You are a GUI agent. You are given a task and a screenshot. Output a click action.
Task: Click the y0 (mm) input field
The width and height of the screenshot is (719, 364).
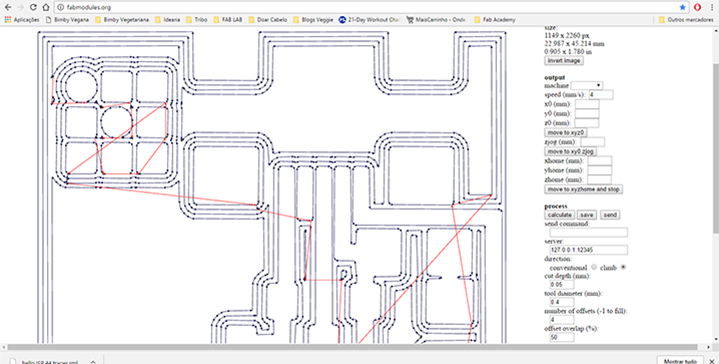[587, 114]
